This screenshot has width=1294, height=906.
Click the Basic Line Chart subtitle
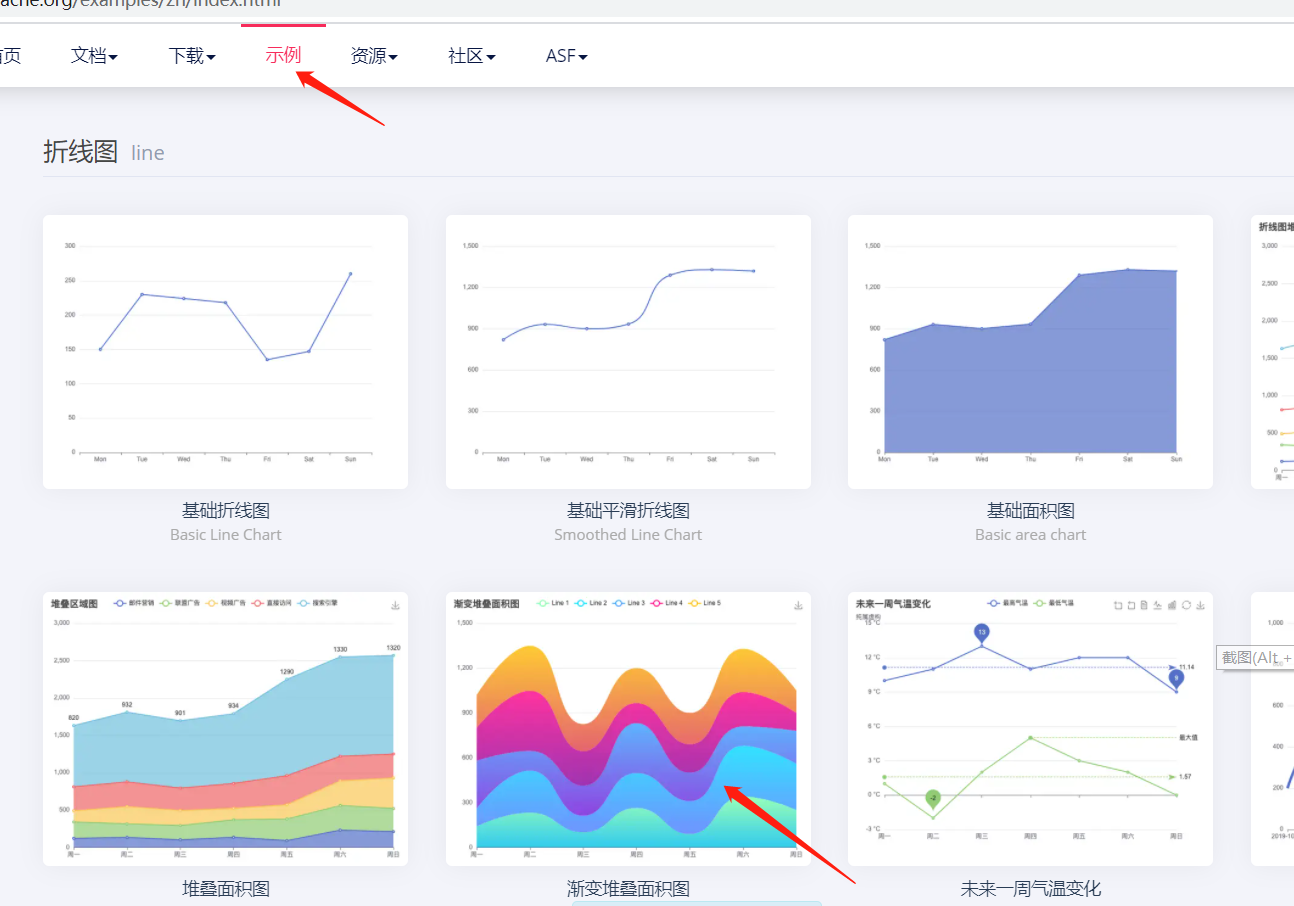click(x=226, y=535)
